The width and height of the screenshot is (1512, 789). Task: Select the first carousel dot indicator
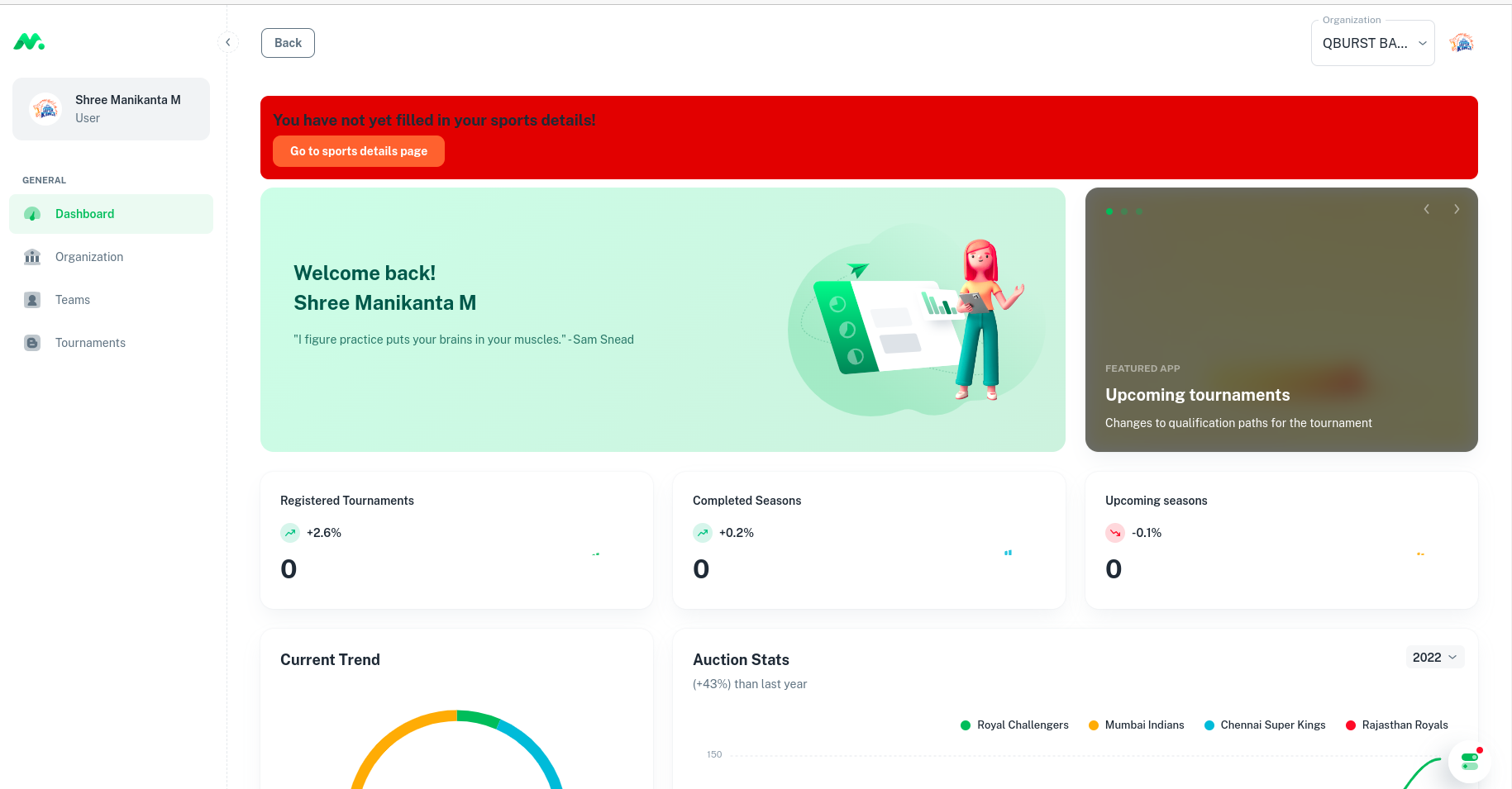(1109, 212)
